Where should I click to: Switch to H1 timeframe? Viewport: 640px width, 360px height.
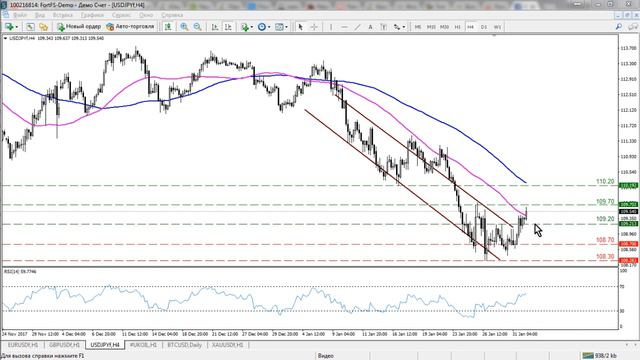[x=457, y=27]
